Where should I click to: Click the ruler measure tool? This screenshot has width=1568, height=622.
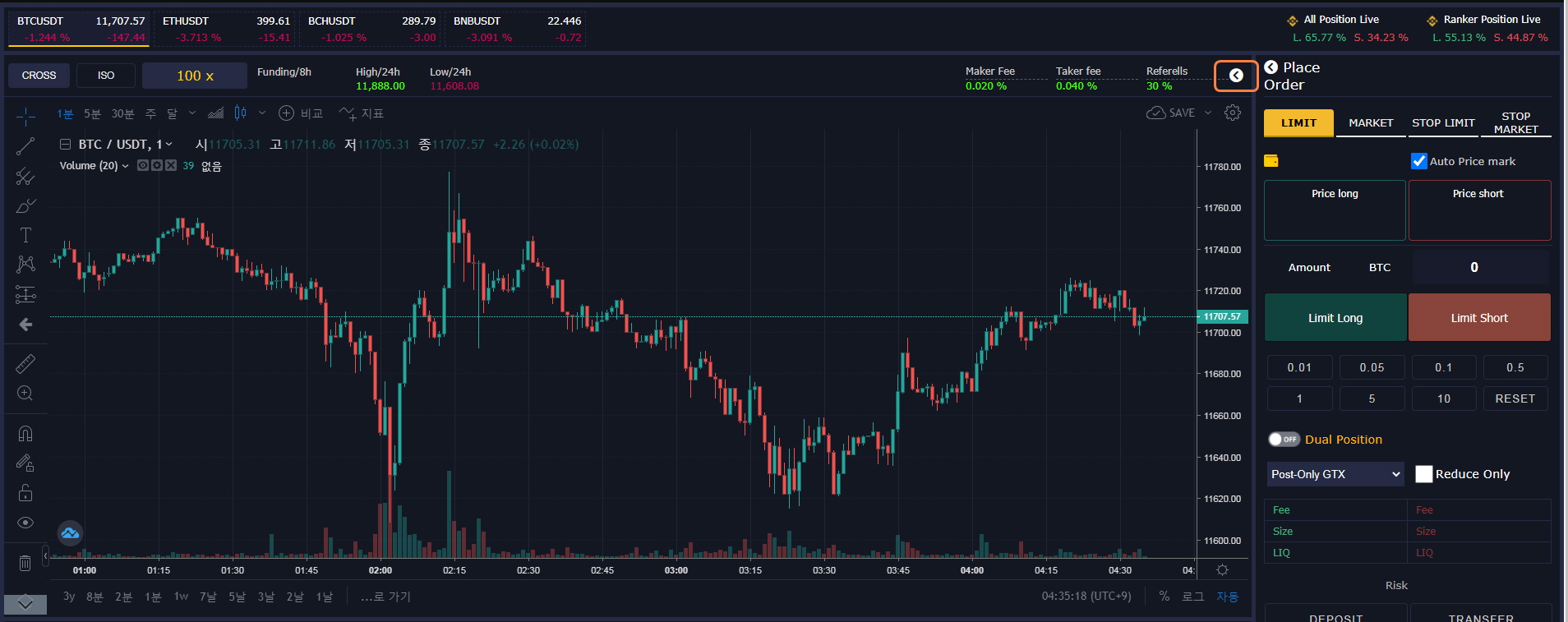coord(25,363)
